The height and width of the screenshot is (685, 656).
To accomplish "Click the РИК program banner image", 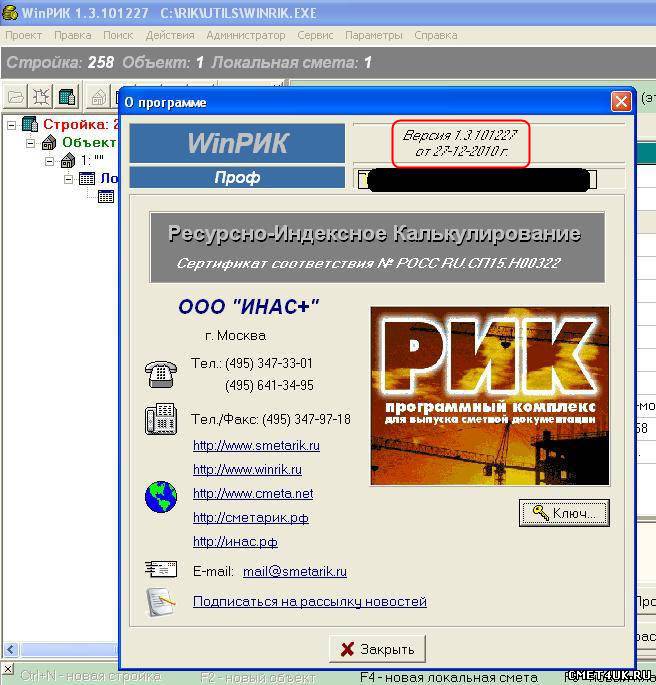I will tap(489, 395).
